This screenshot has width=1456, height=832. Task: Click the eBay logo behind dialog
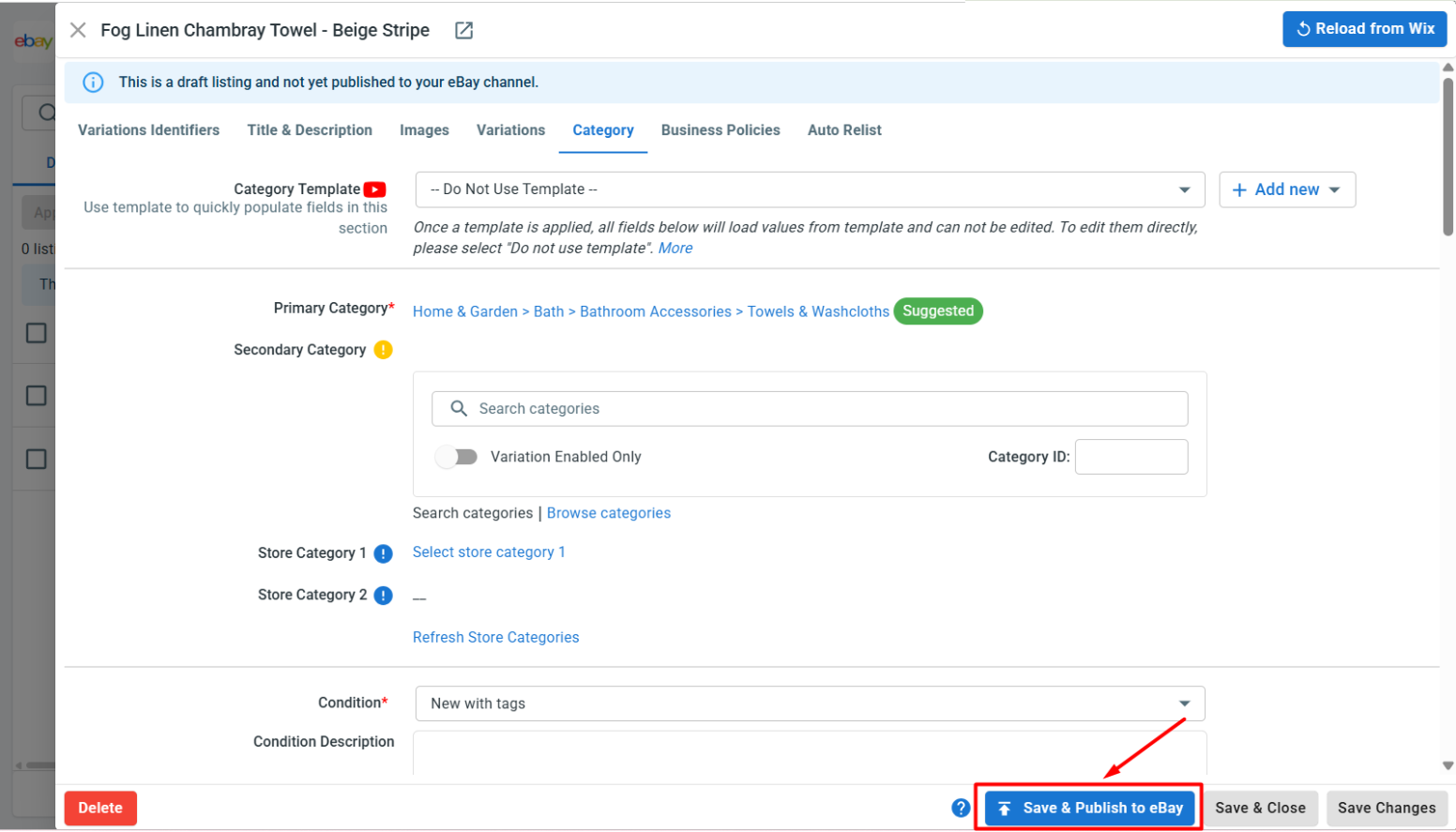[33, 41]
